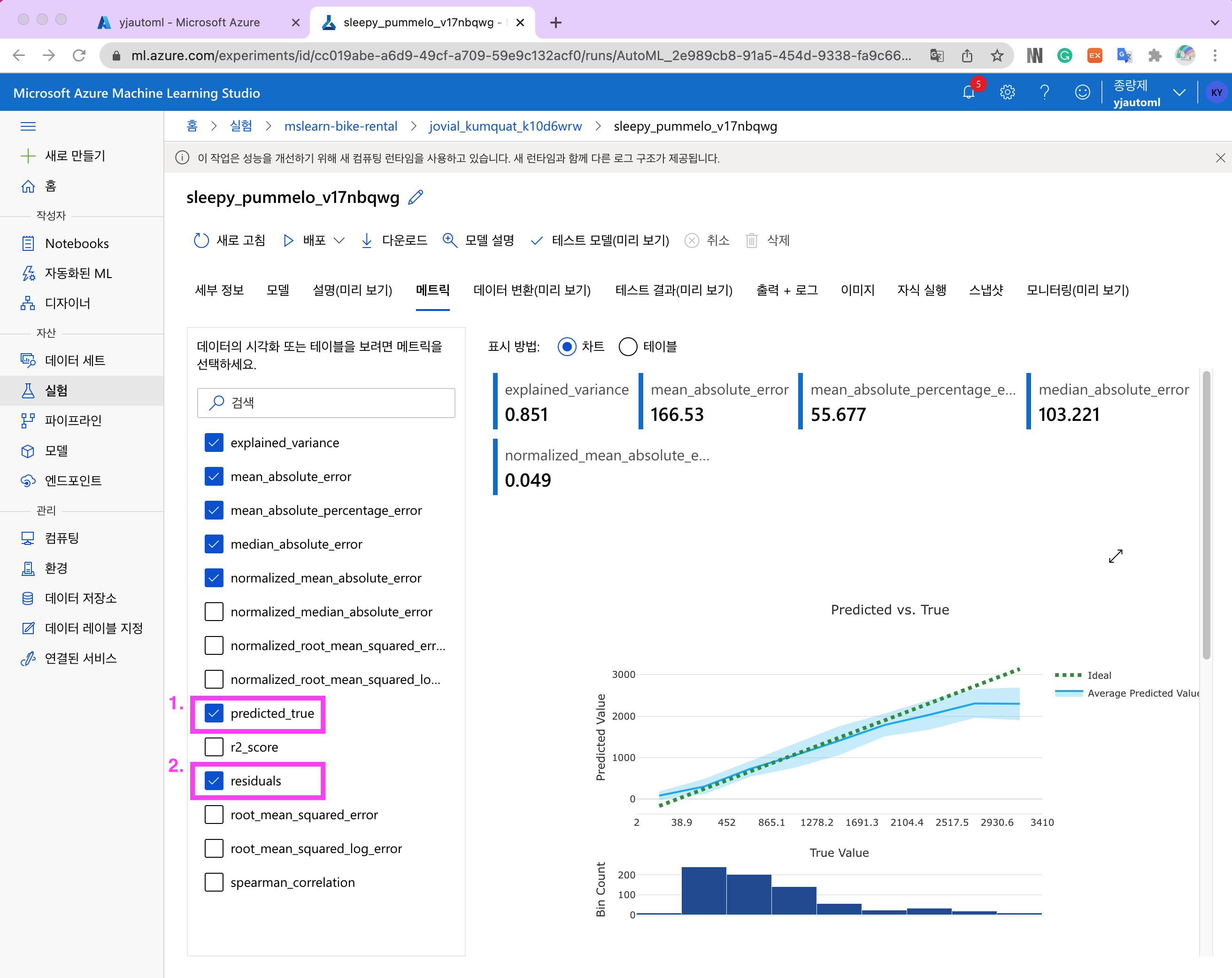Screen dimensions: 1232x978
Task: Uncheck the explained_variance metric
Action: pos(214,443)
